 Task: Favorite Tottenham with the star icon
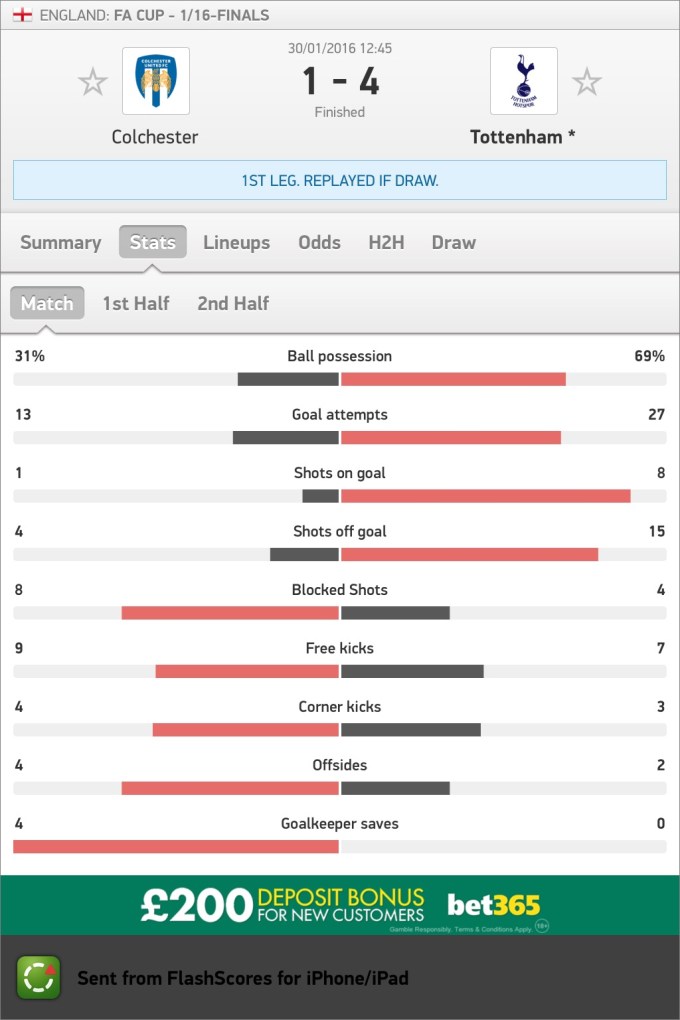(587, 82)
